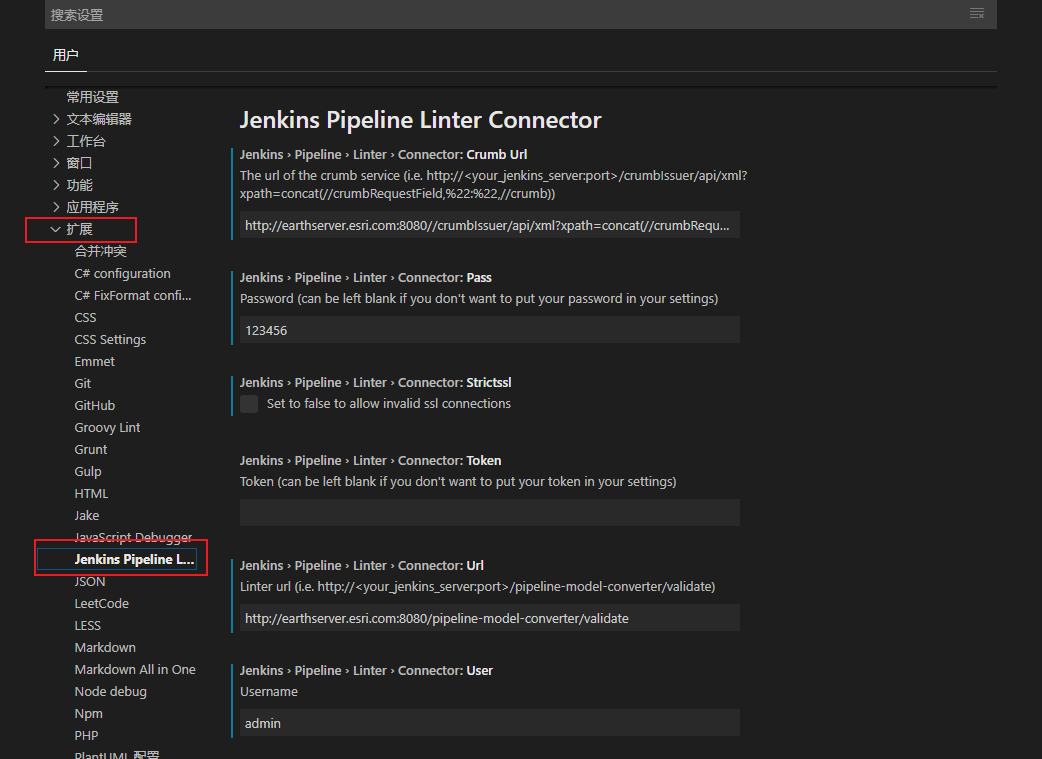
Task: Switch to the 用户 tab
Action: coord(65,55)
